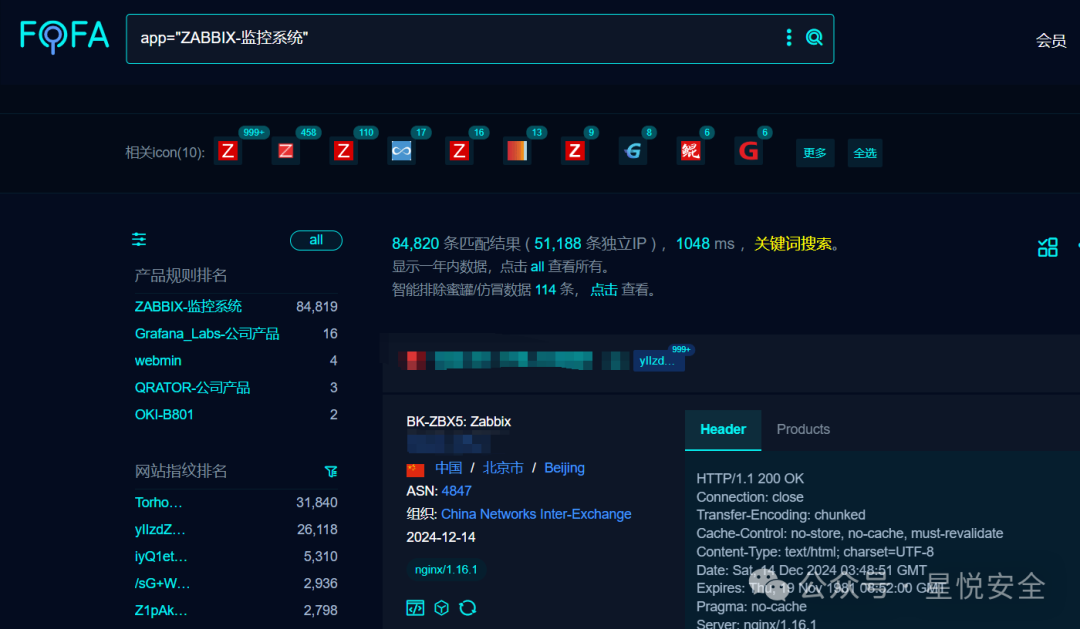Select fingerprint /sG+W… in ranking list

pos(163,584)
